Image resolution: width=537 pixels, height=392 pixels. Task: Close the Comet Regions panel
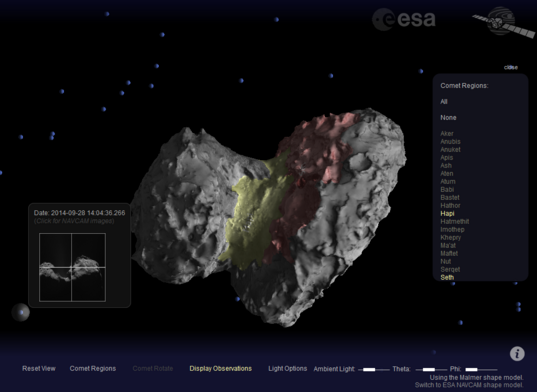pyautogui.click(x=511, y=67)
